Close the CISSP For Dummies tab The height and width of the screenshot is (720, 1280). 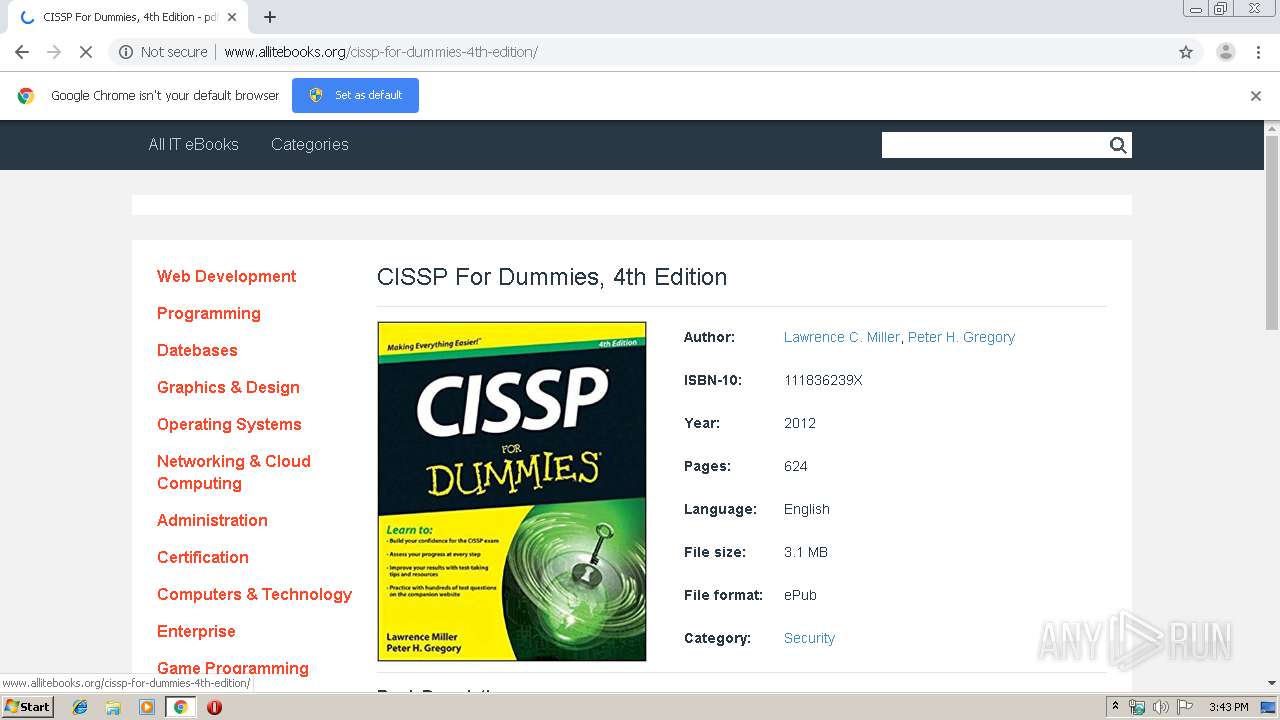point(232,17)
